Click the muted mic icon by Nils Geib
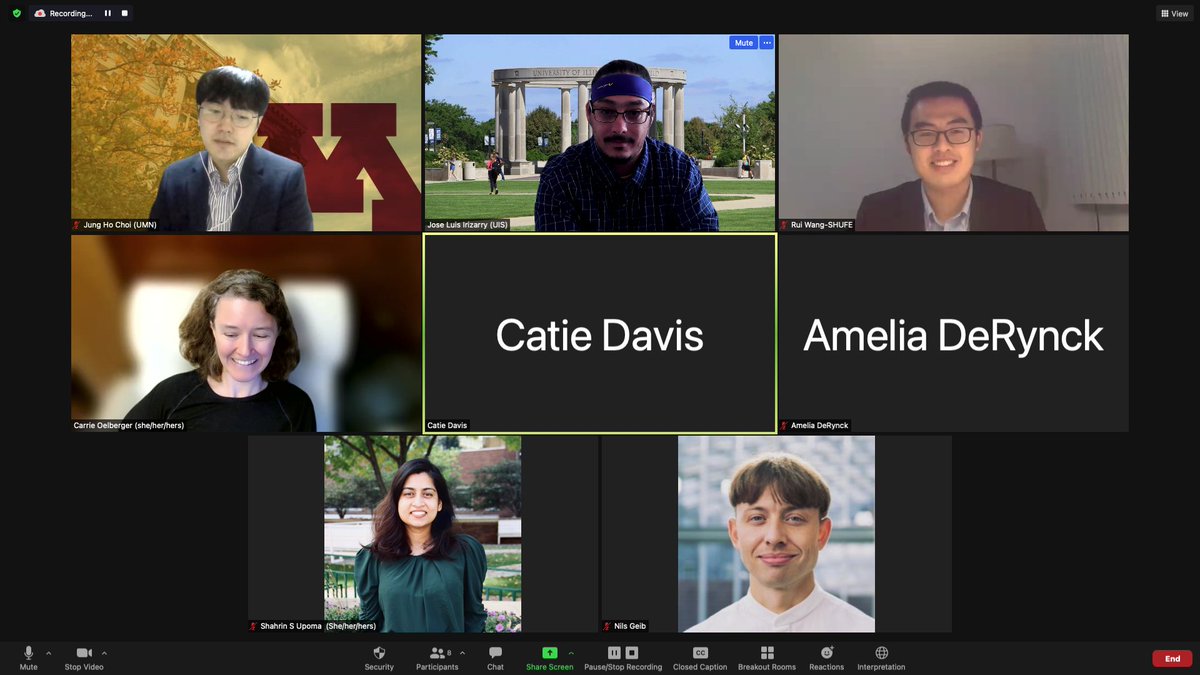Image resolution: width=1200 pixels, height=675 pixels. pos(608,627)
